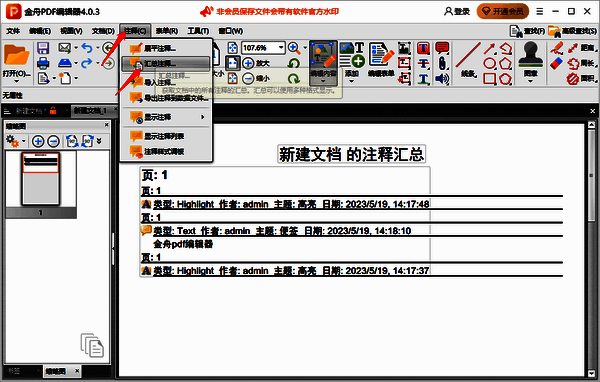Select the paperclip file attachment tool
Viewport: 600px width, 382px height.
[442, 64]
